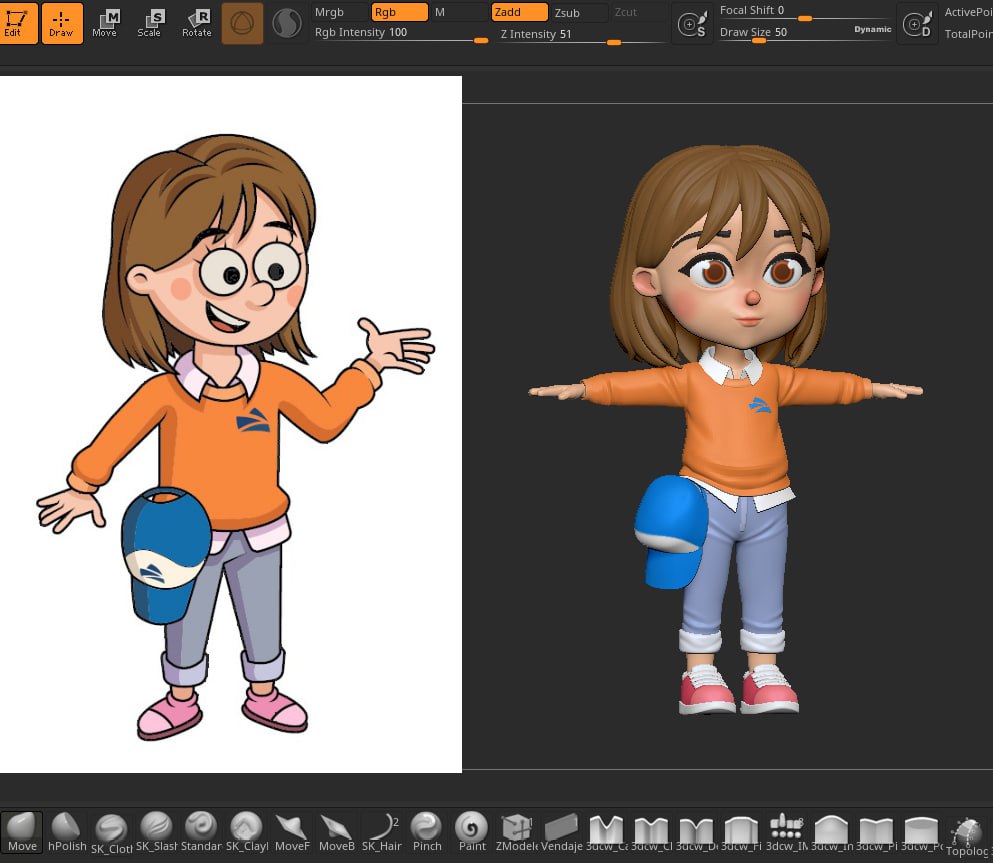Activate the Move transform mode
The height and width of the screenshot is (863, 993).
click(x=105, y=22)
